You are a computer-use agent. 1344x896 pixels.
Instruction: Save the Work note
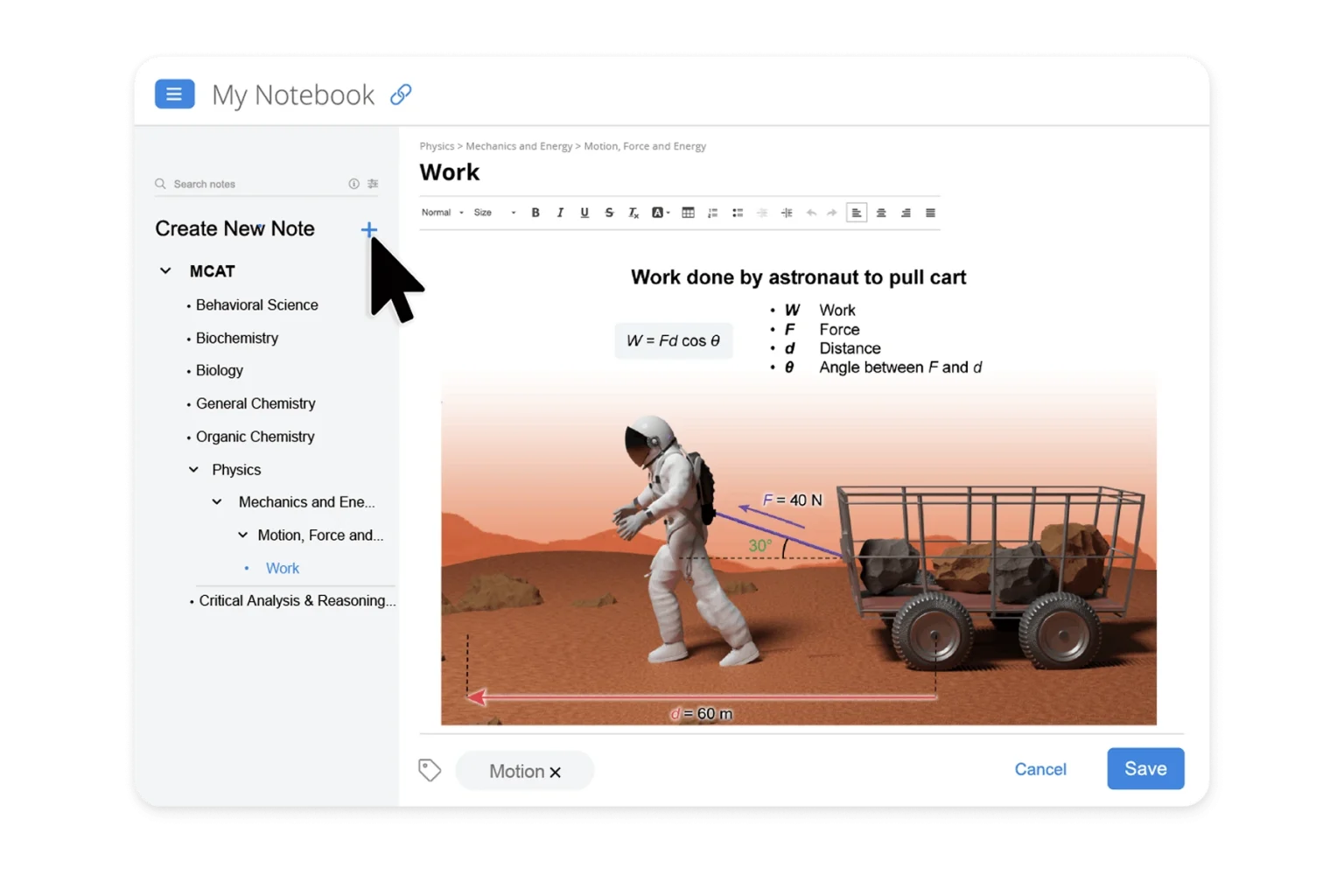coord(1144,768)
